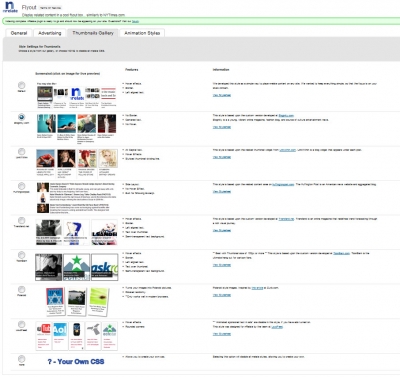Open the thumbnail of the gray-haired man outdoors
This screenshot has height=377, width=400.
(87, 123)
